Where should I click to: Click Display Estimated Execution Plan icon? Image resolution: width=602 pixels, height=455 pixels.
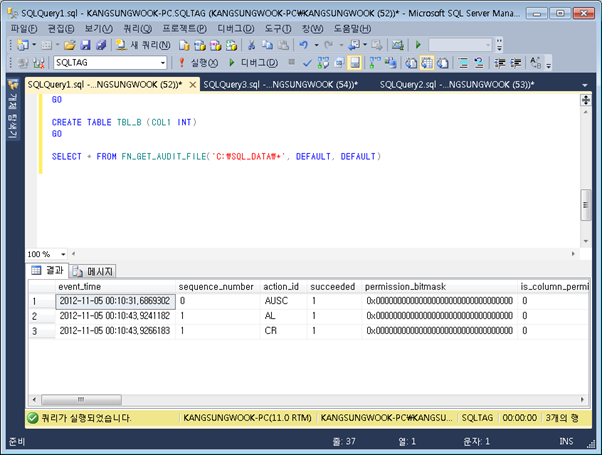[323, 63]
